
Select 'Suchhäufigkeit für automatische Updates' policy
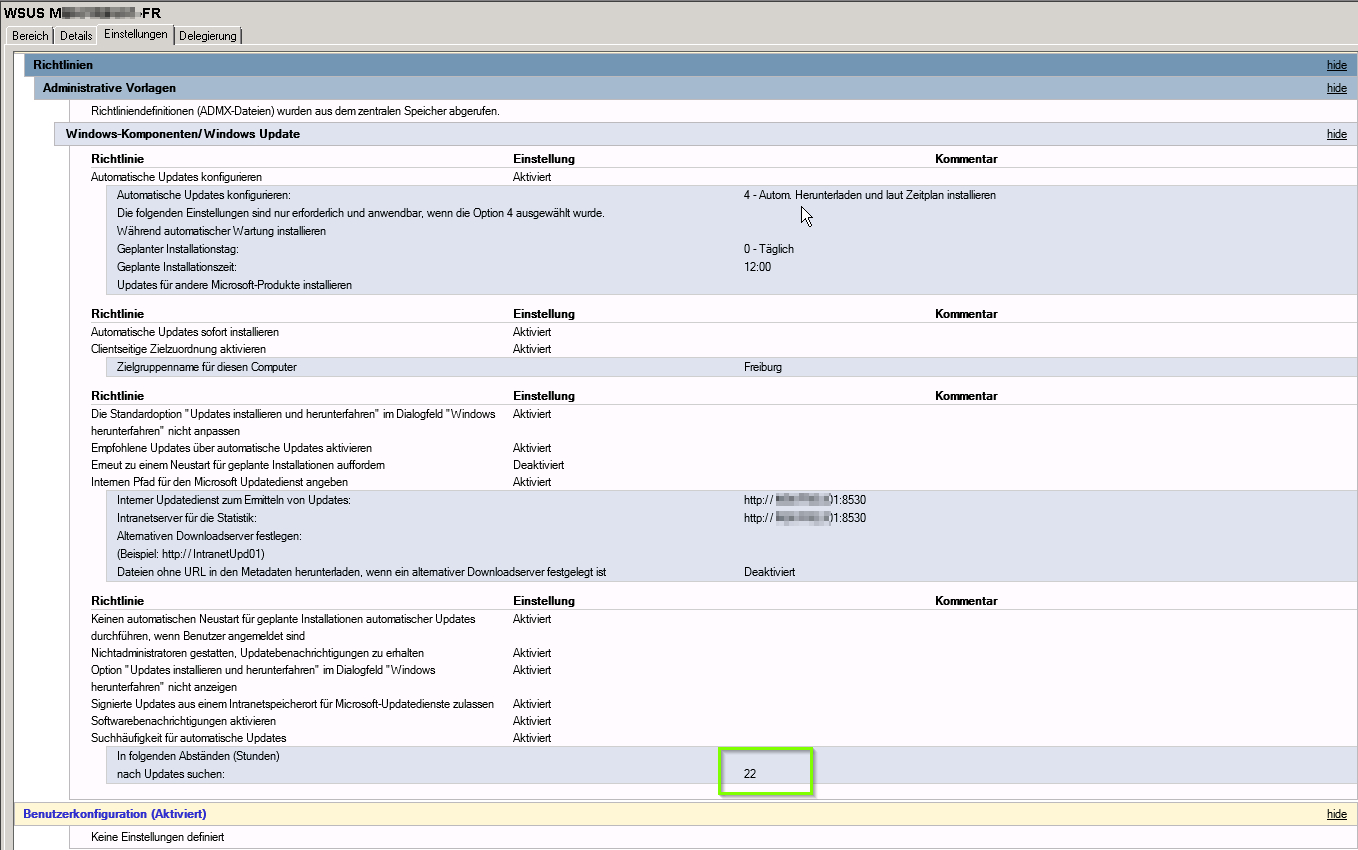pos(189,738)
